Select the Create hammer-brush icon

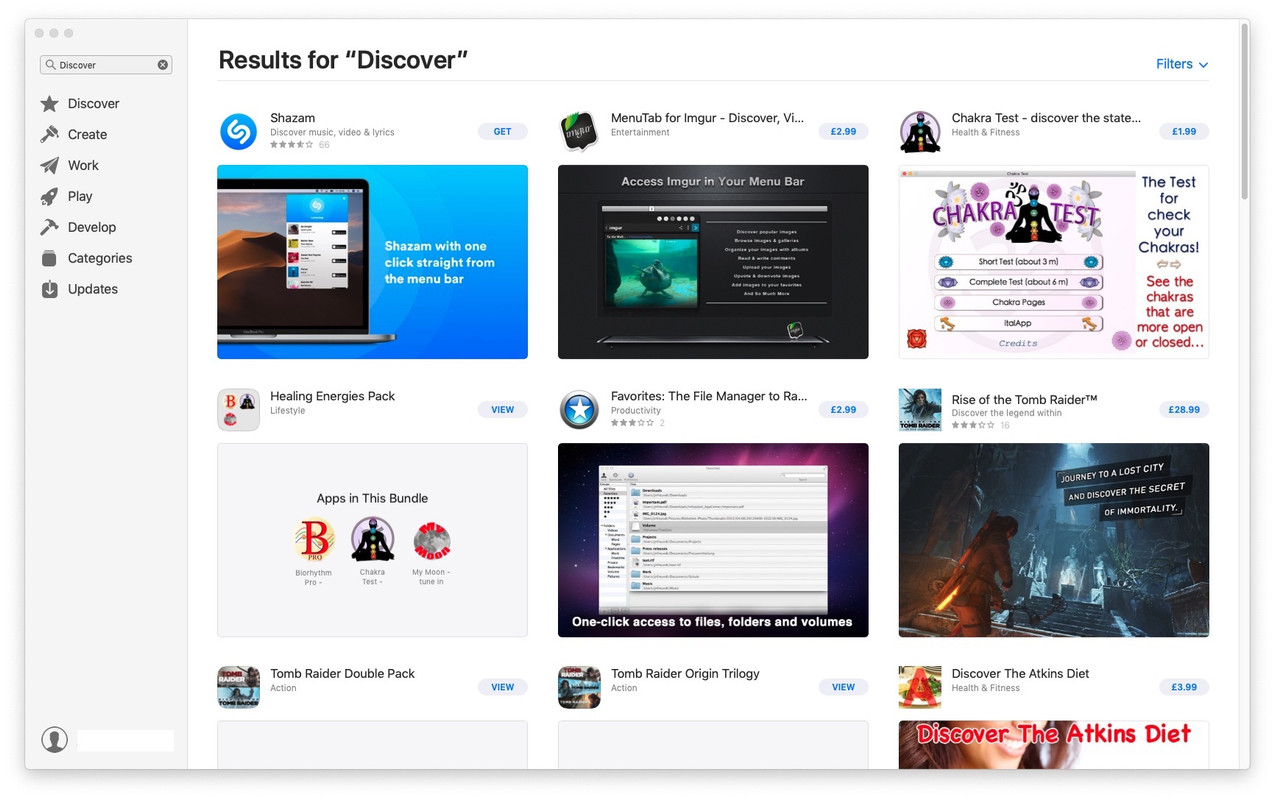pos(50,135)
